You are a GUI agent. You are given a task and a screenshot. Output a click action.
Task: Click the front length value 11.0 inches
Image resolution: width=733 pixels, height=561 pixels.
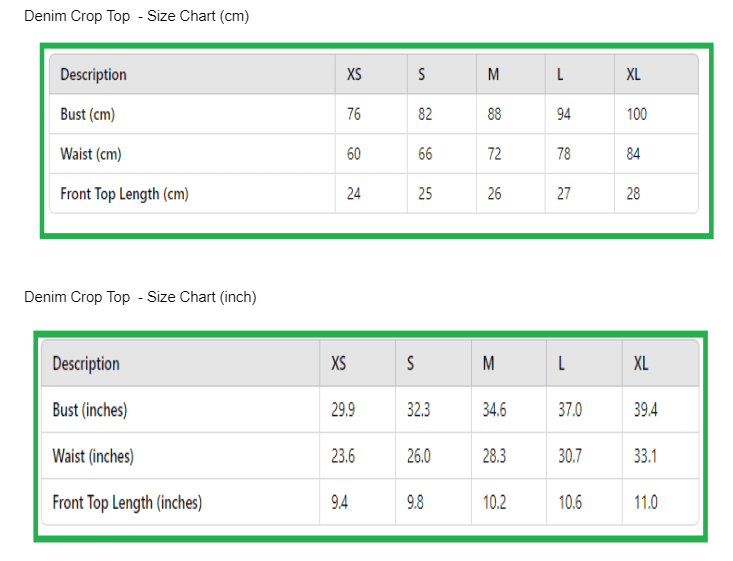tap(646, 502)
